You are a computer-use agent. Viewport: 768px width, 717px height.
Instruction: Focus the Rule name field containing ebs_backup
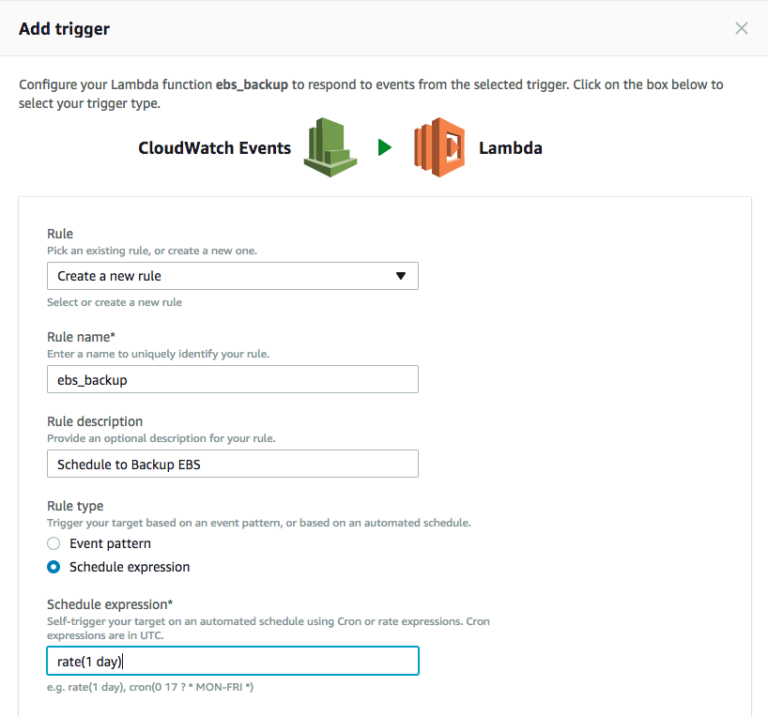point(233,380)
